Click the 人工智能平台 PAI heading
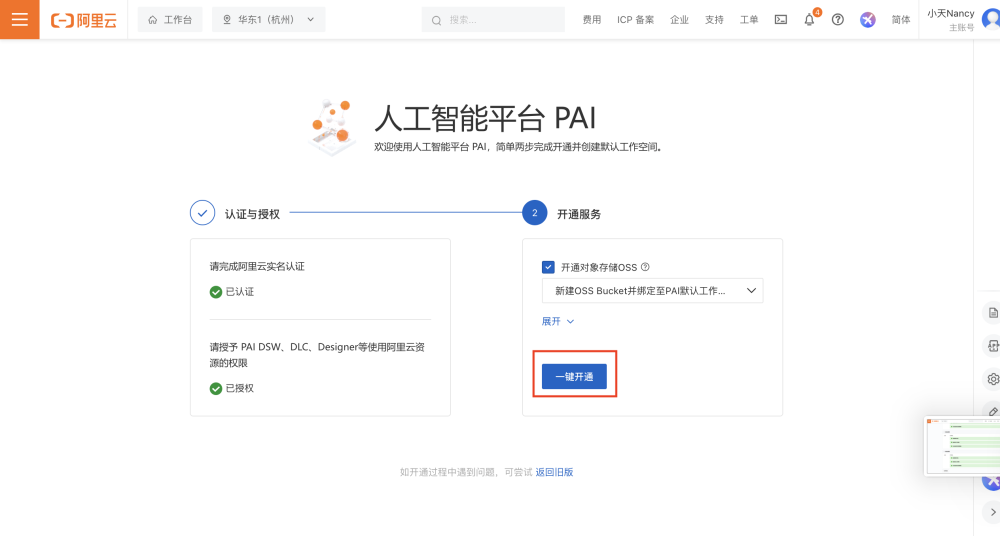This screenshot has width=1000, height=536. point(485,118)
